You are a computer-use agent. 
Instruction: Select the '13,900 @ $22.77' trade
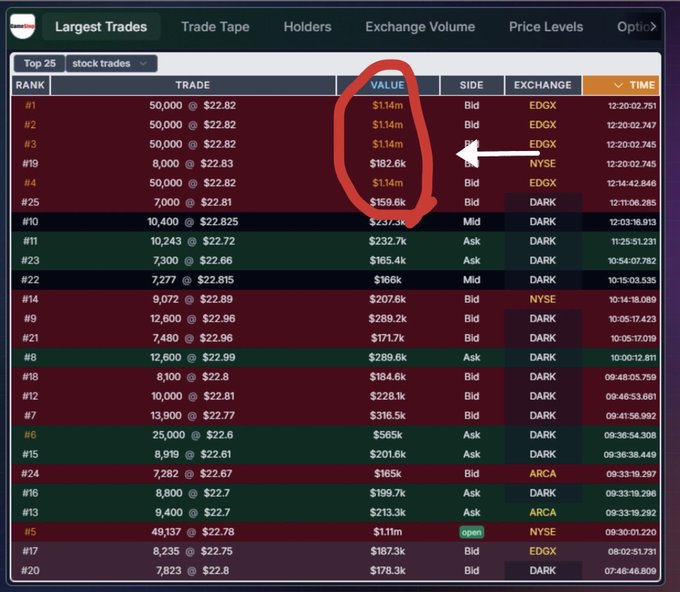(193, 415)
